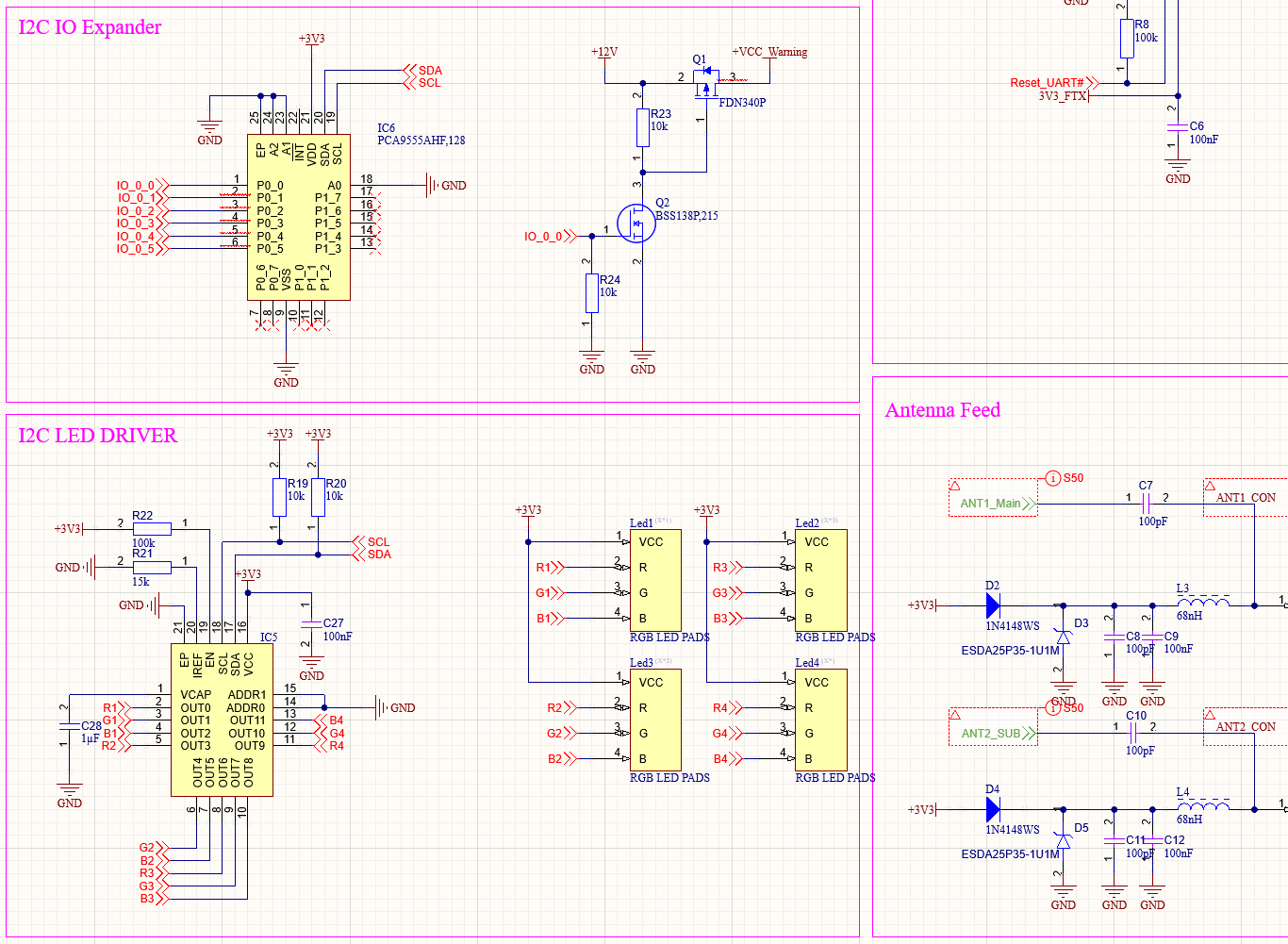Click resistor R23 10k symbol
Screen dimensions: 1288x944
tap(643, 127)
